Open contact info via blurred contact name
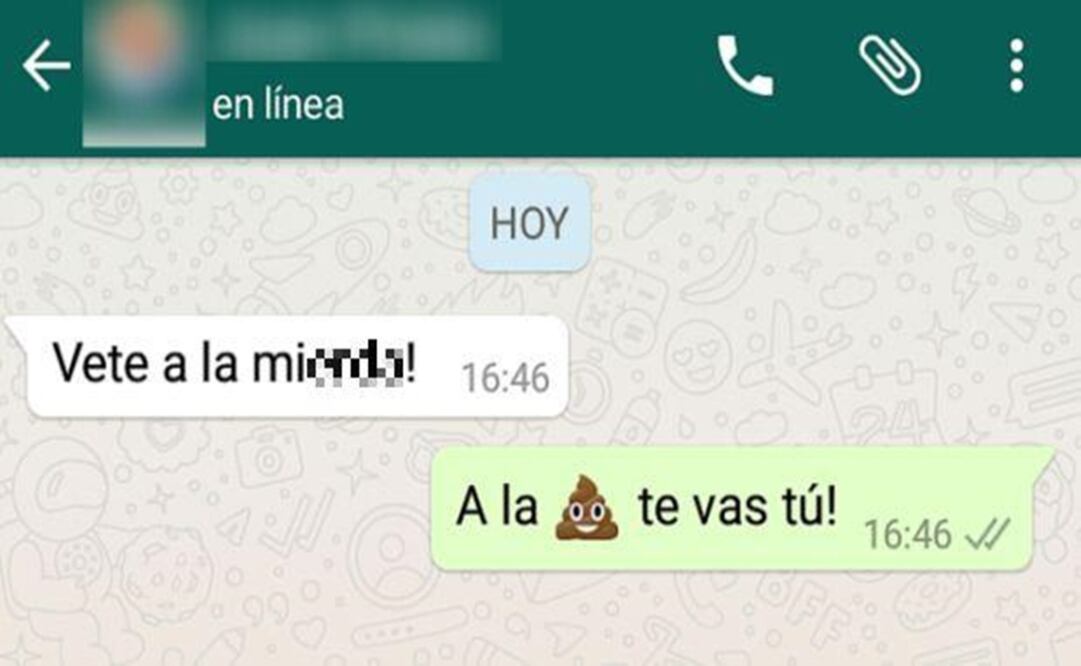The image size is (1081, 666). (353, 33)
